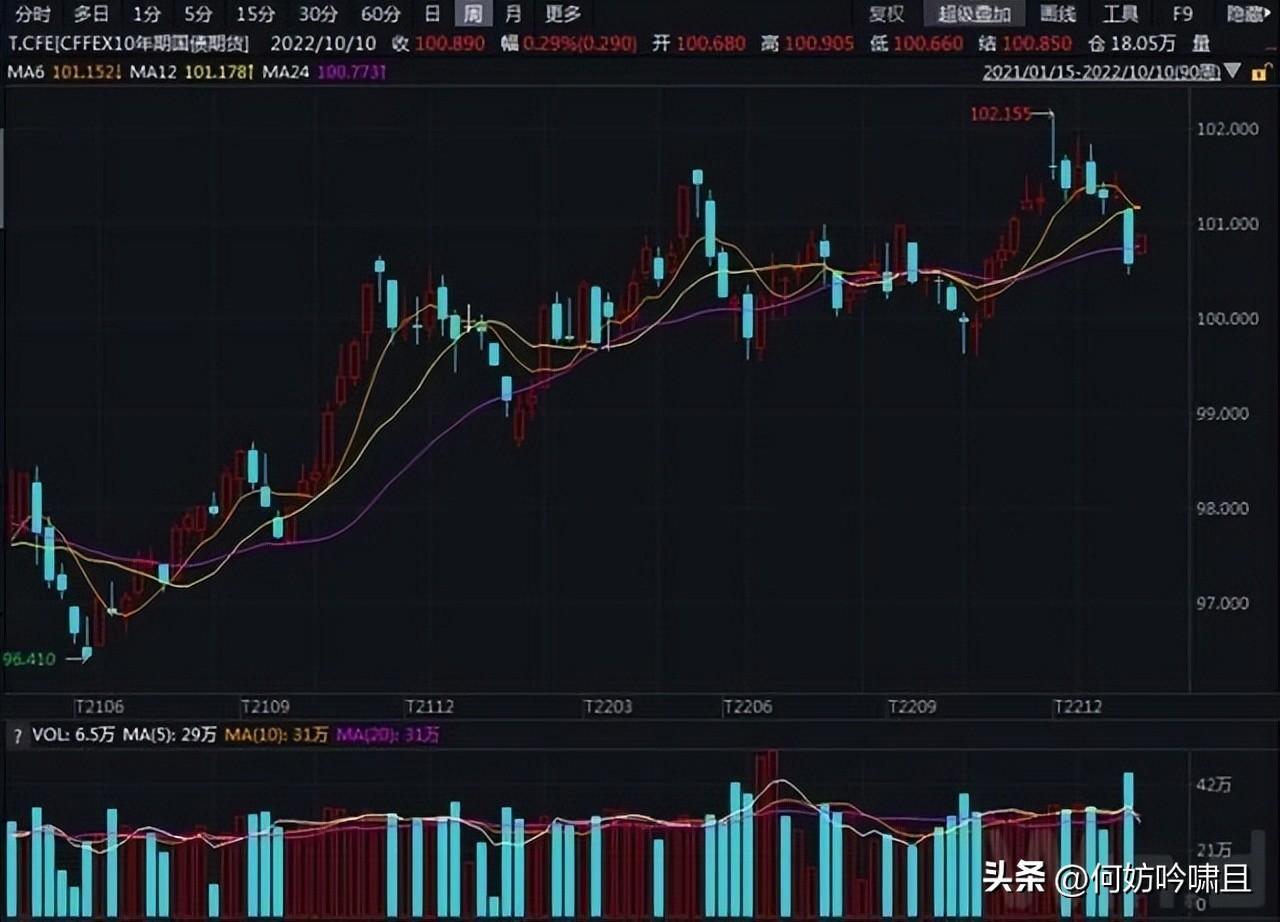Select the 月 monthly period tab
Screen dimensions: 1280x922
pyautogui.click(x=513, y=14)
